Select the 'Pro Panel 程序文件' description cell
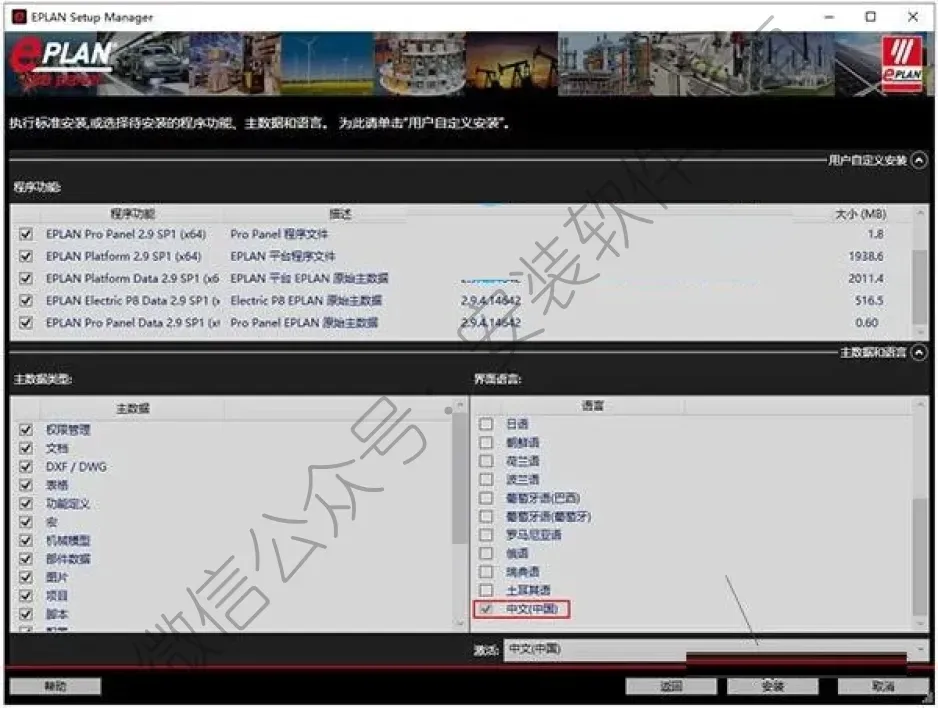The width and height of the screenshot is (938, 708). click(279, 234)
